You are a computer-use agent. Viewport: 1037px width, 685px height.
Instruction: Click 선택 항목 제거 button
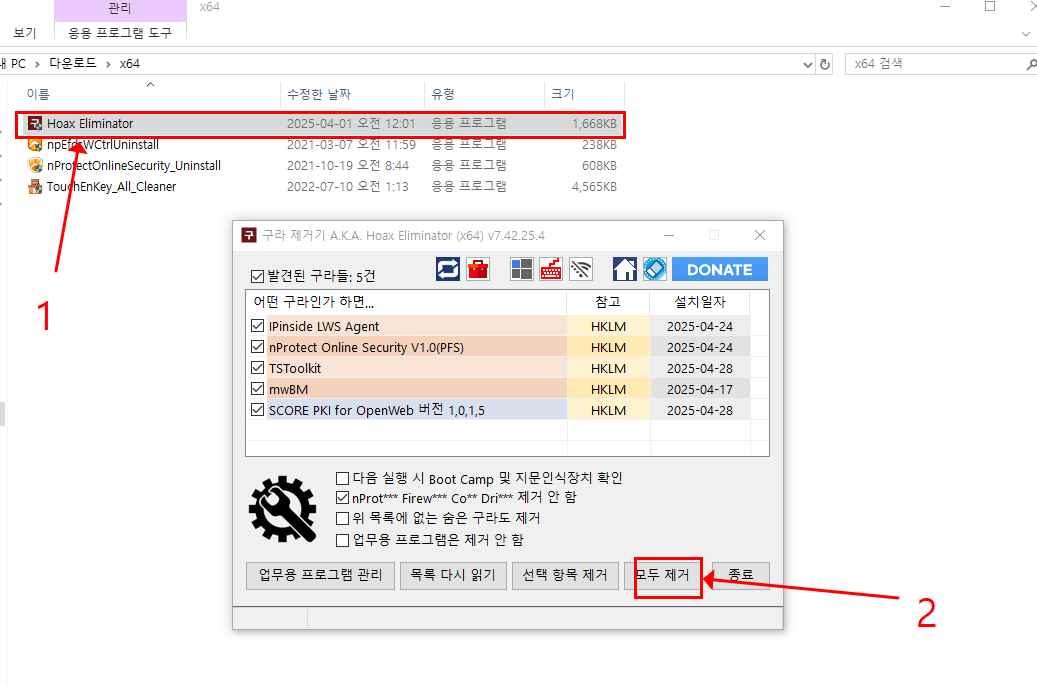pyautogui.click(x=565, y=575)
